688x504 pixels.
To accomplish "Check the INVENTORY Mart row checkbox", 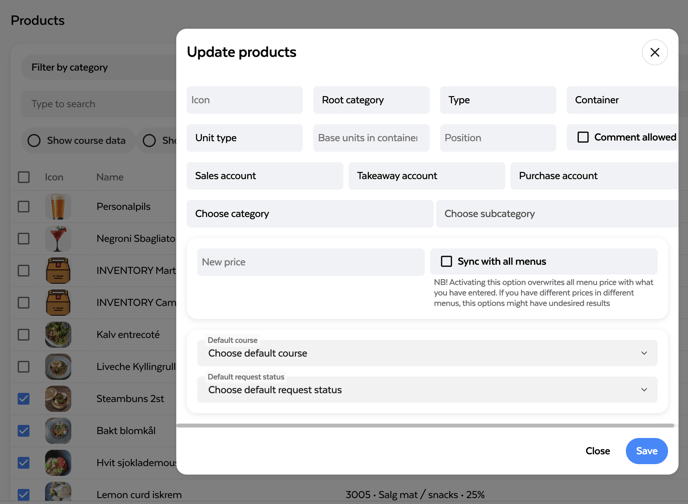I will (x=24, y=270).
